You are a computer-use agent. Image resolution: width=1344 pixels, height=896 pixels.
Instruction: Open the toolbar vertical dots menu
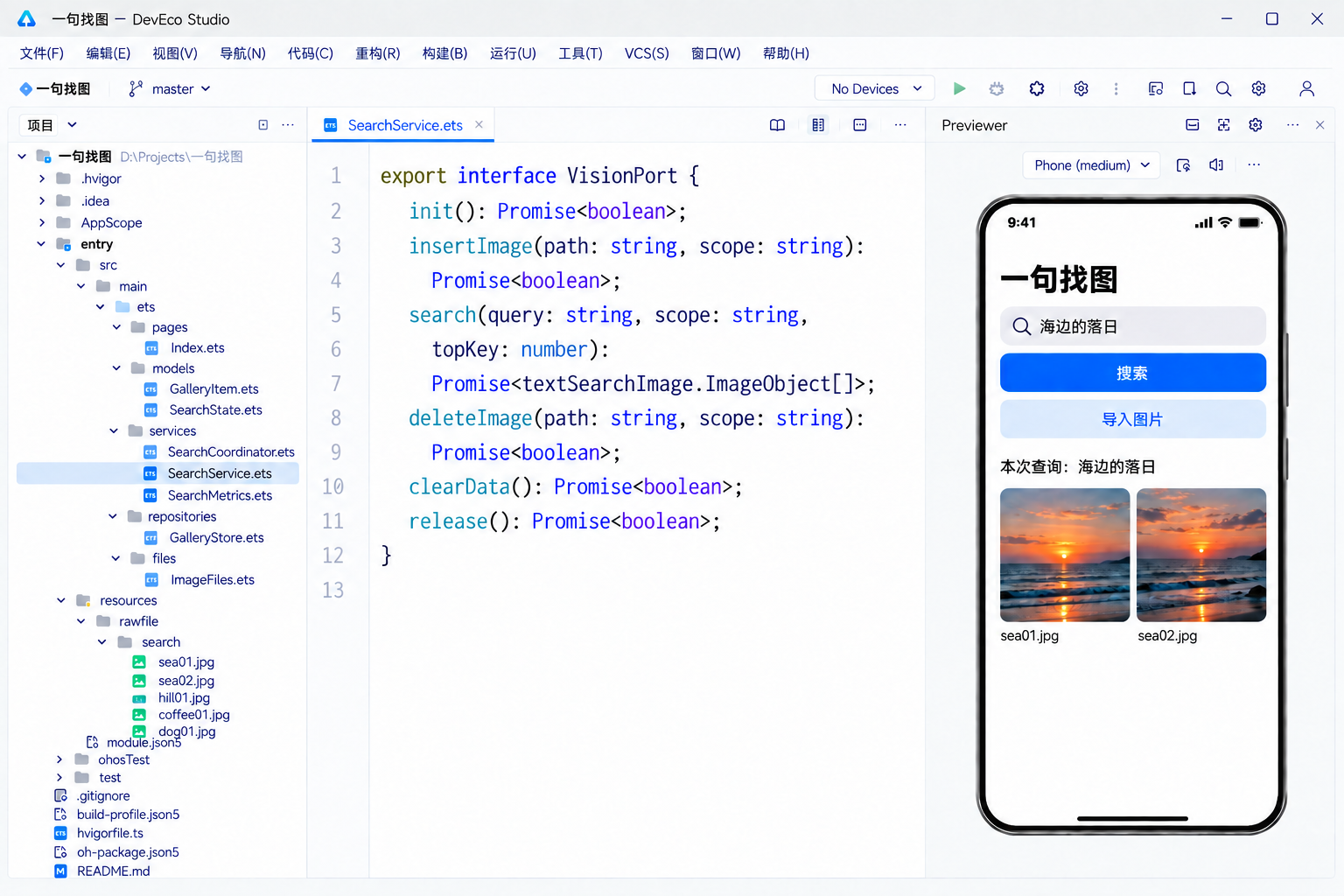pyautogui.click(x=1116, y=88)
